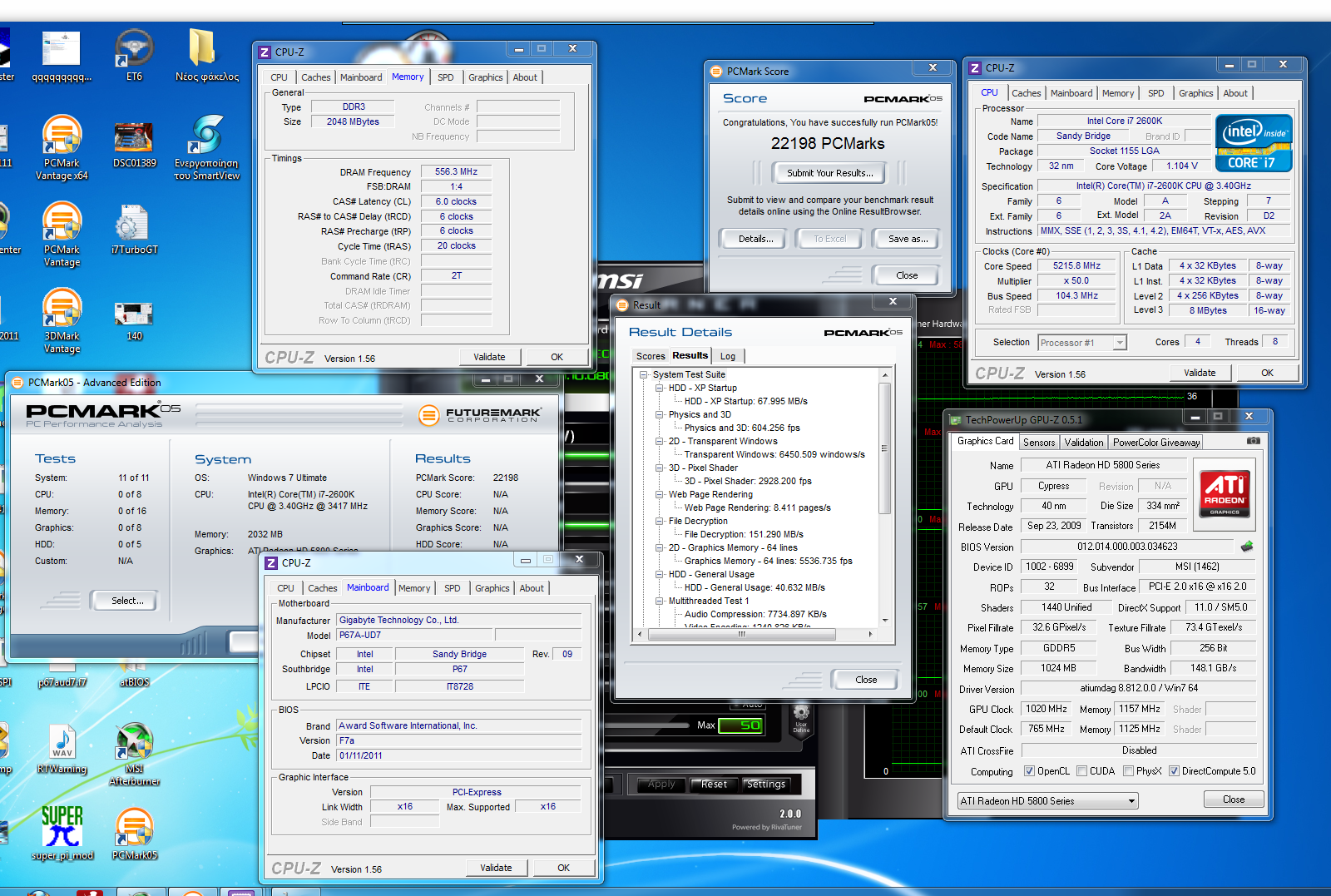
Task: Open 3DMark Vantage desktop icon
Action: coord(62,322)
